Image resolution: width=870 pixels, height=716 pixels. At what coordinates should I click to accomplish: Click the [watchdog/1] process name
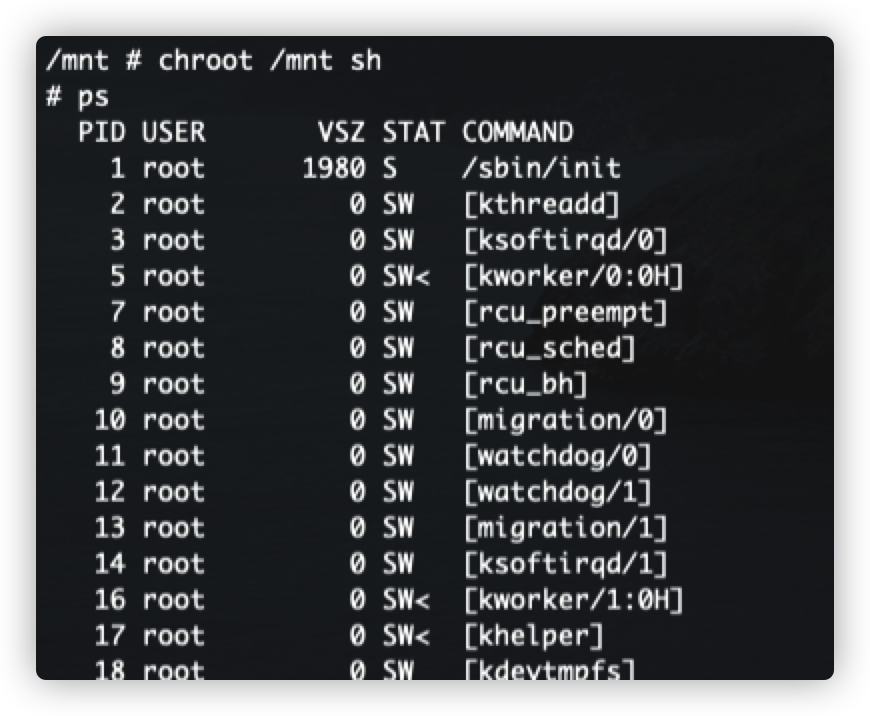558,492
